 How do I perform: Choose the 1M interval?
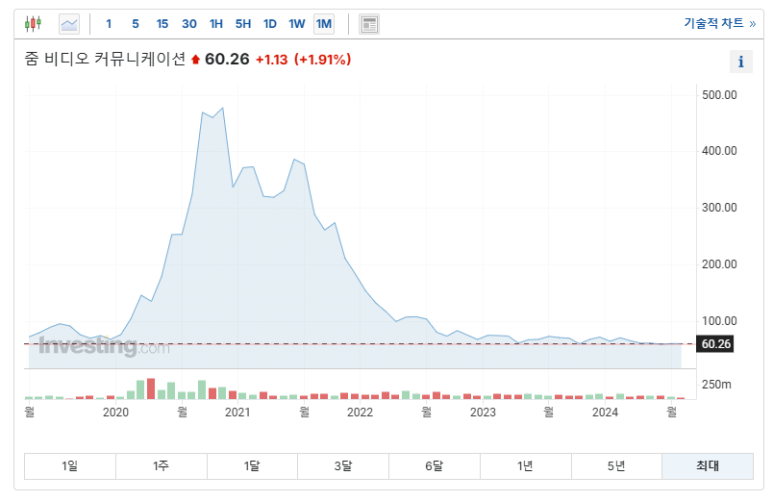[324, 24]
